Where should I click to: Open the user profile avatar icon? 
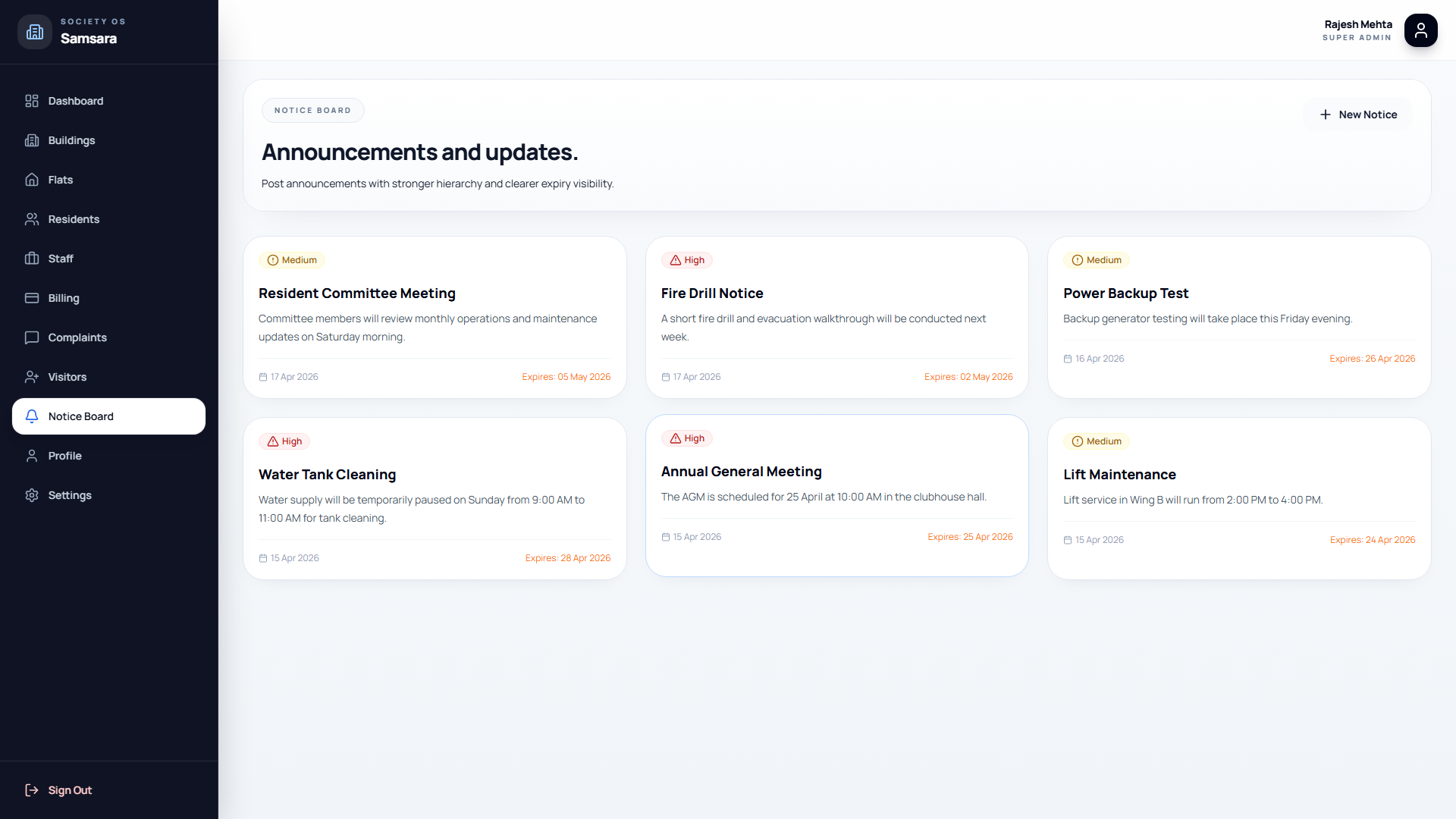coord(1420,30)
